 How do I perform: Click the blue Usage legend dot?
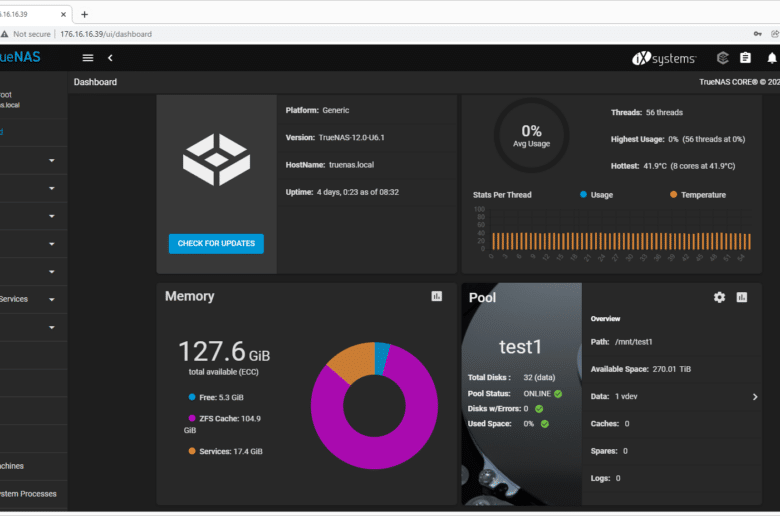pos(584,195)
